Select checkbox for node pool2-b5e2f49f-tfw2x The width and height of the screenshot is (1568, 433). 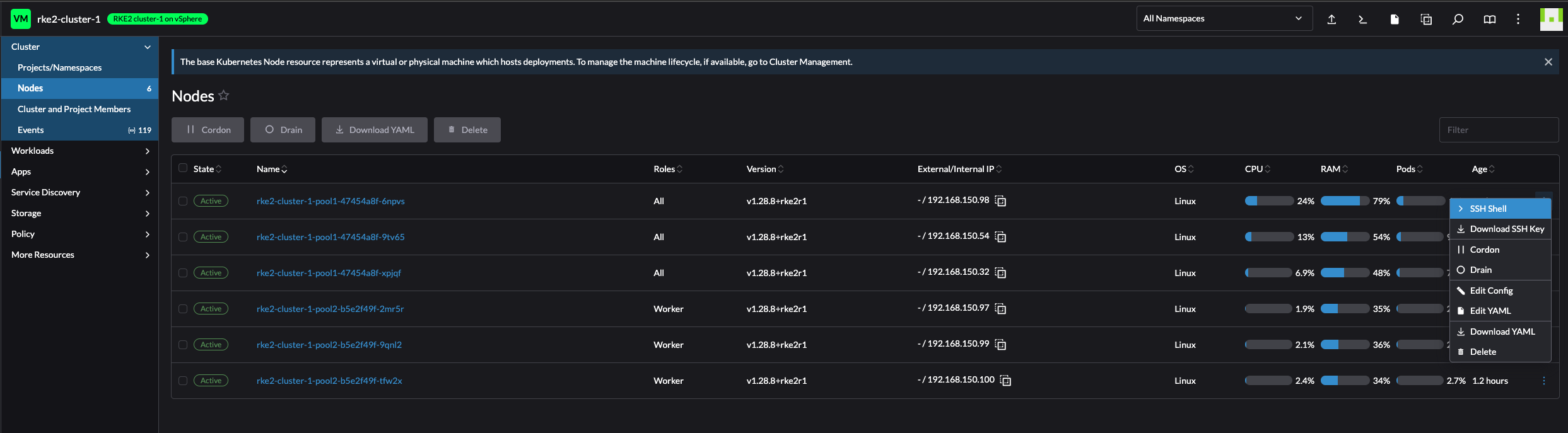(x=183, y=381)
